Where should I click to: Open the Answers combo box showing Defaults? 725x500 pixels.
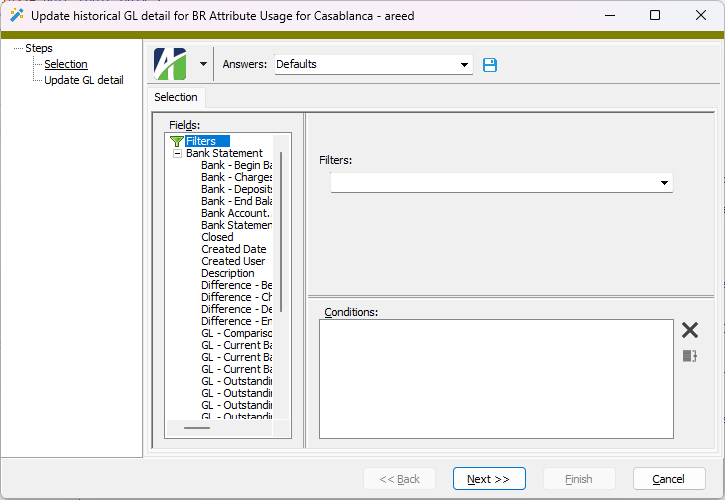374,64
